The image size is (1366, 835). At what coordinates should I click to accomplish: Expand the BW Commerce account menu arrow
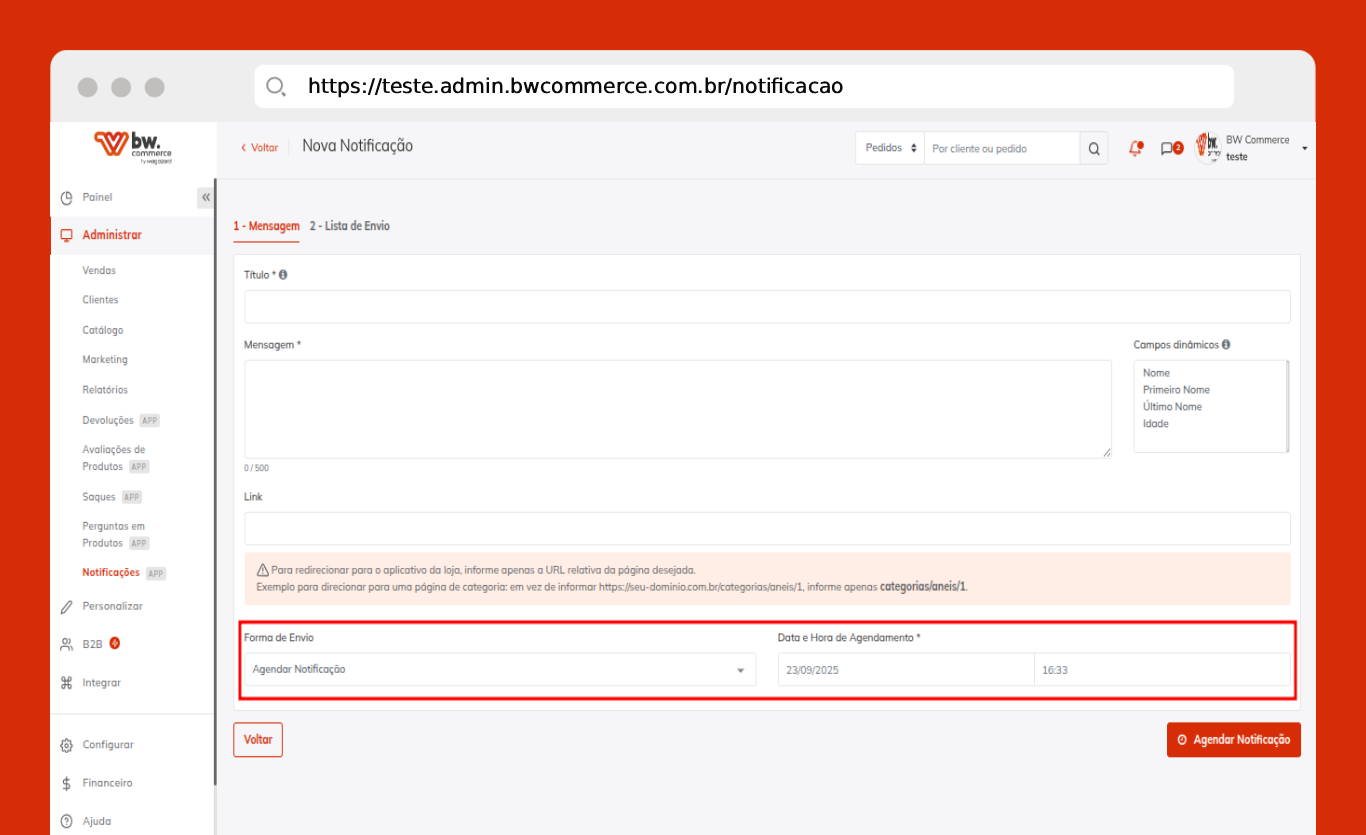pos(1304,149)
